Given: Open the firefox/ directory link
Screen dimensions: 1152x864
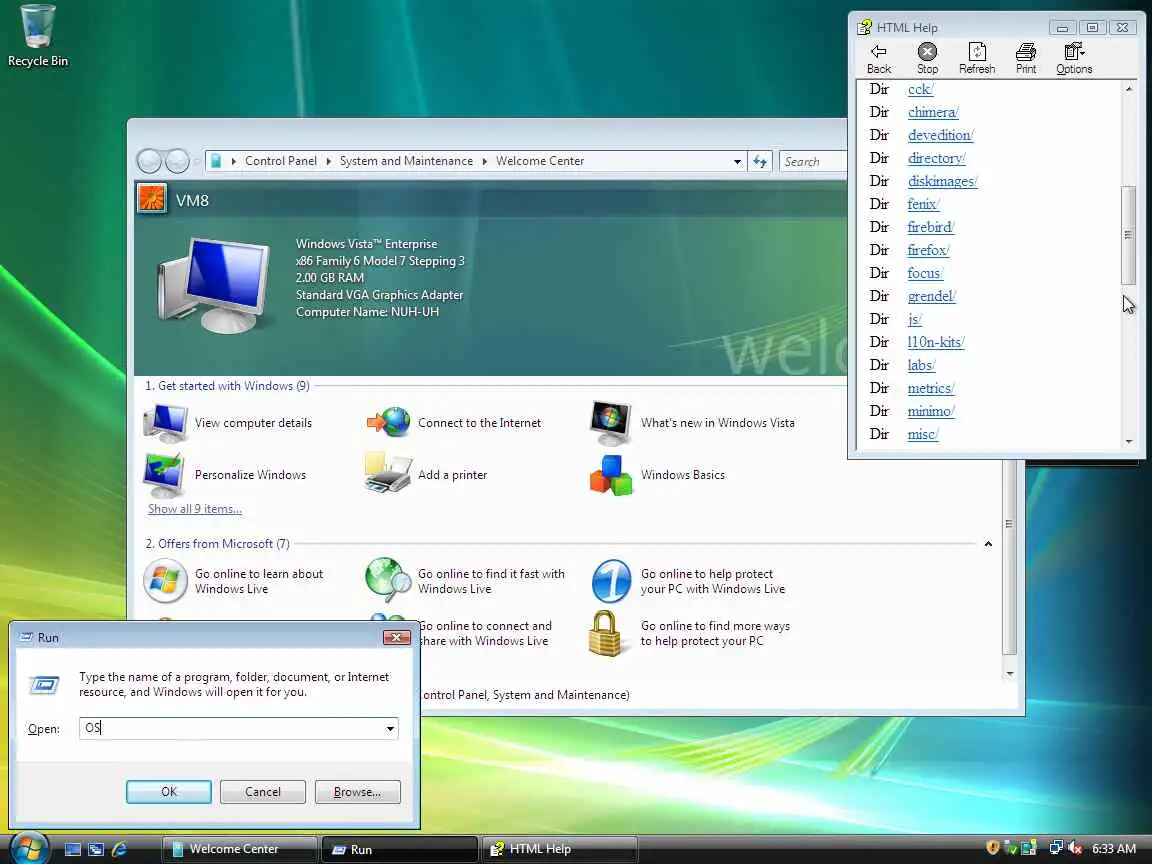Looking at the screenshot, I should click(929, 250).
